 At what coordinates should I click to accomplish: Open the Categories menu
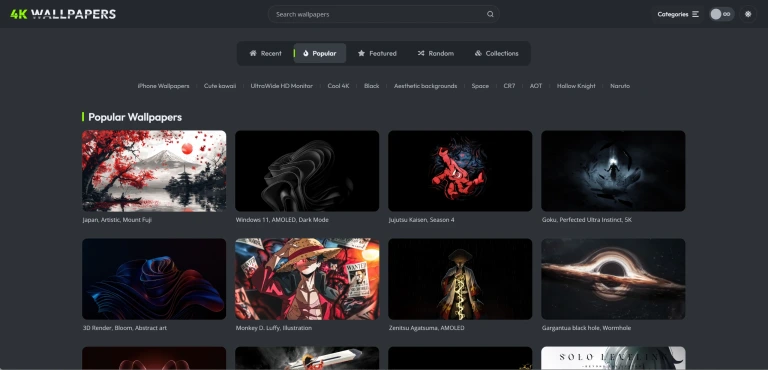pos(678,14)
